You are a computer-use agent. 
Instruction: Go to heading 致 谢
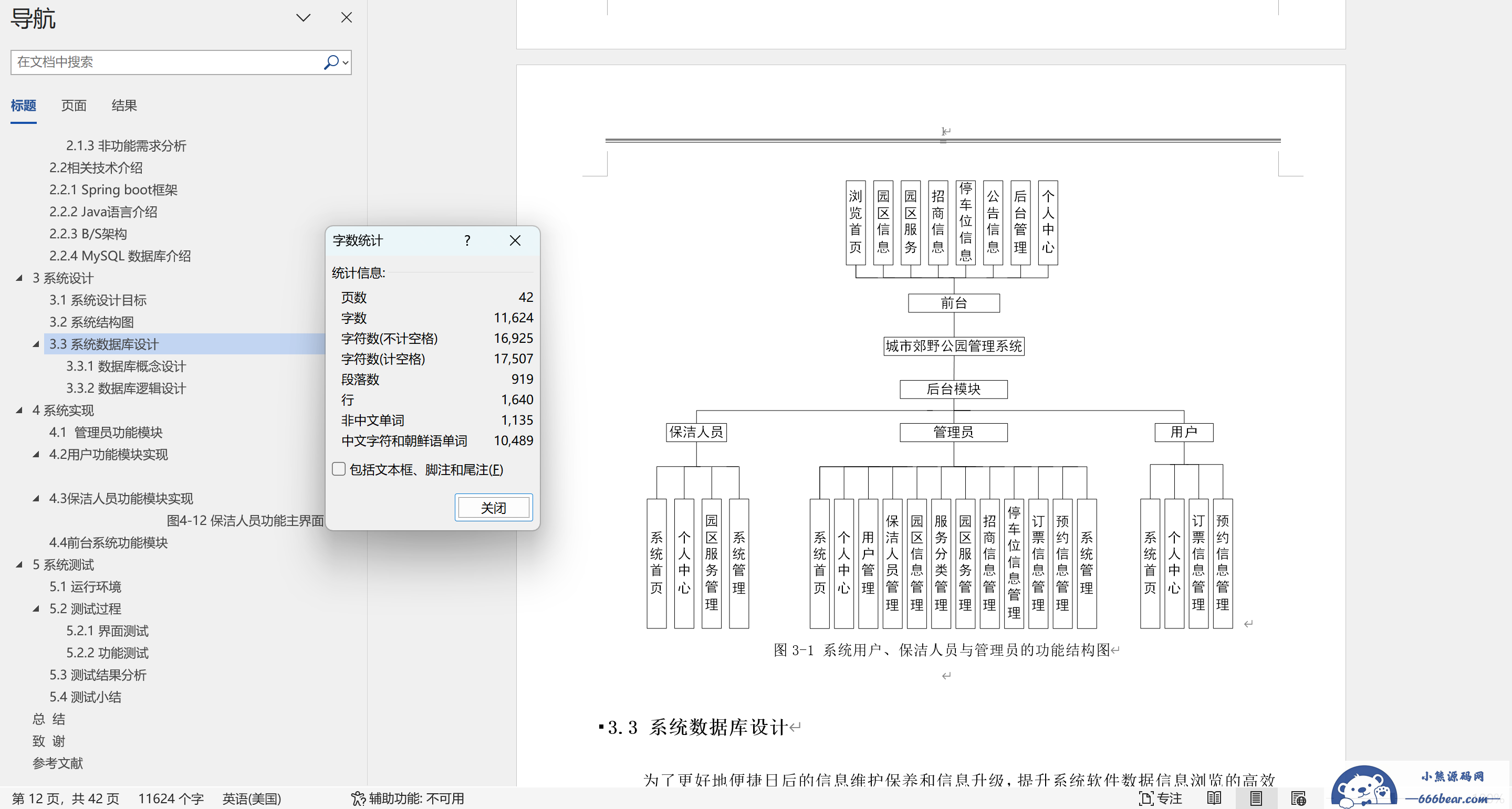pyautogui.click(x=49, y=741)
